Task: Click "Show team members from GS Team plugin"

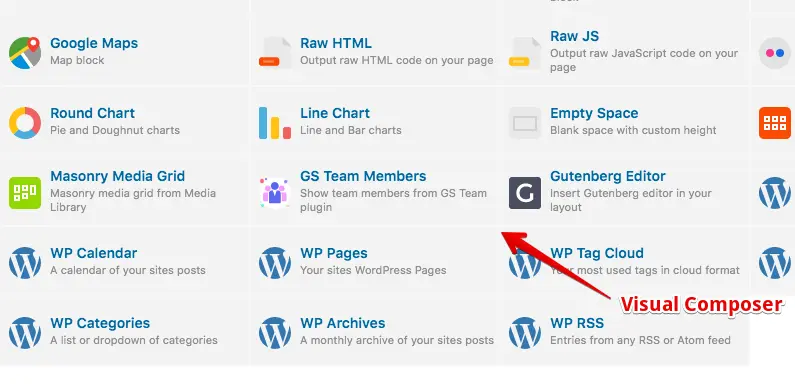Action: [x=393, y=200]
